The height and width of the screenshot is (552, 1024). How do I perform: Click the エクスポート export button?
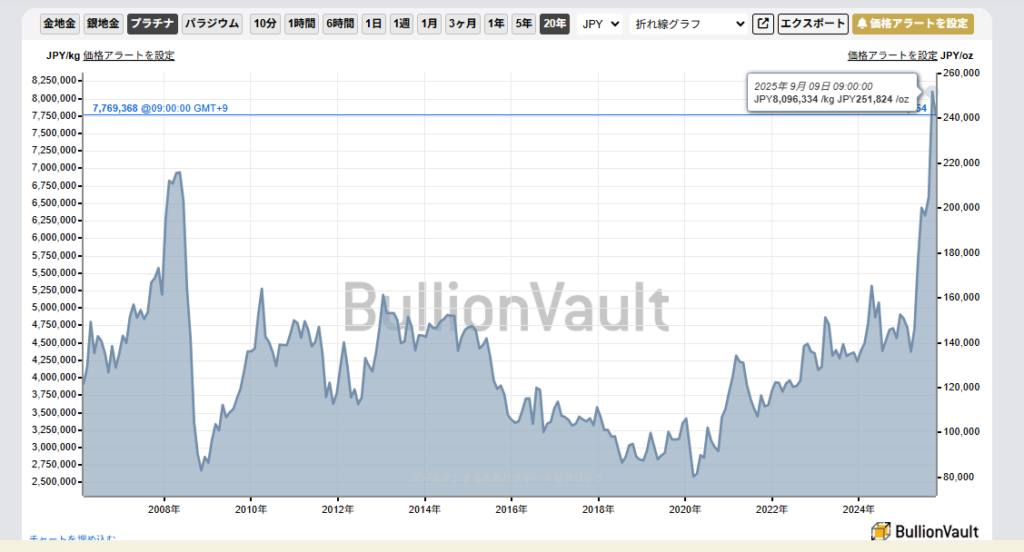pos(812,23)
